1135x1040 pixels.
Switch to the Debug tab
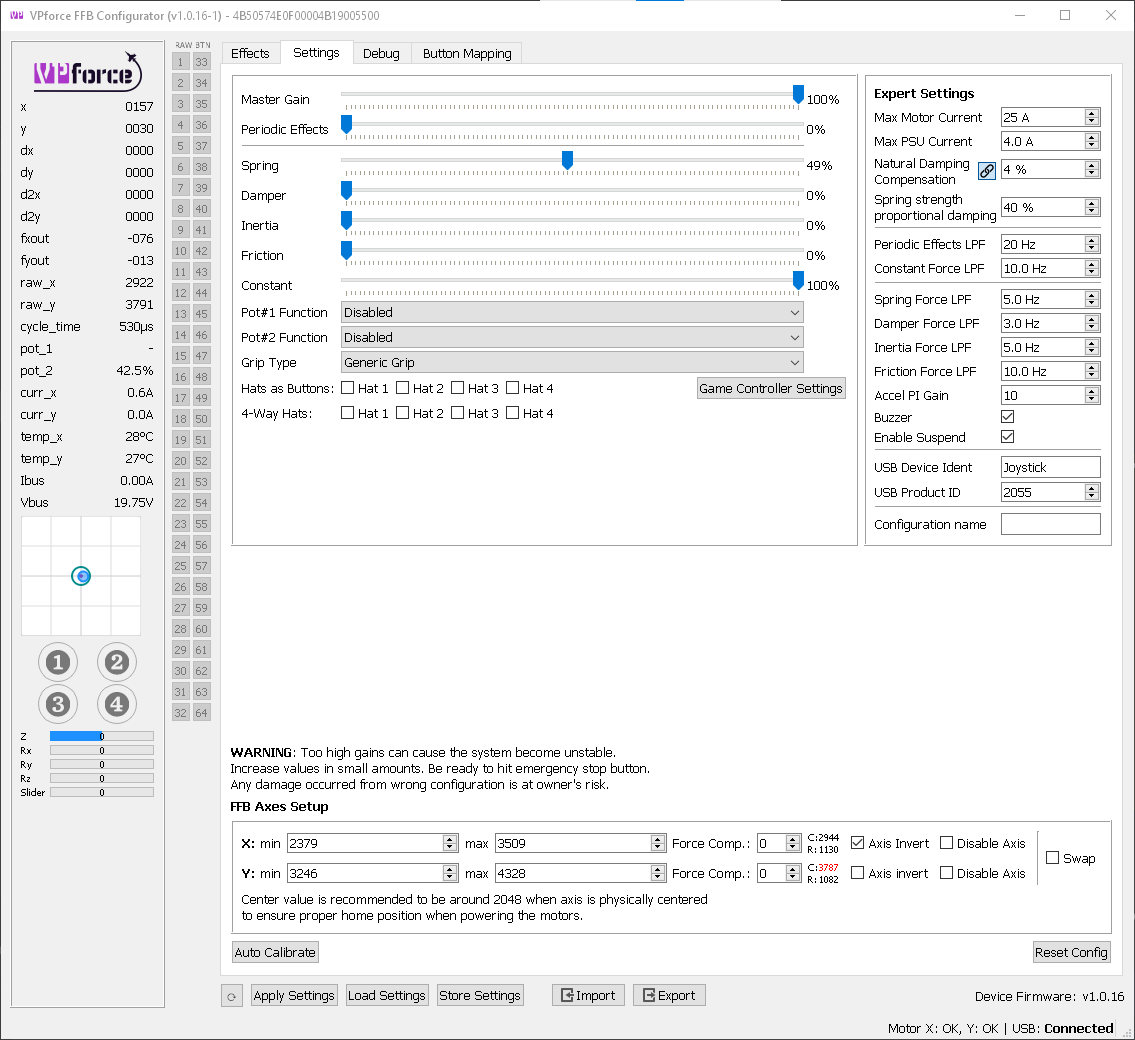tap(381, 54)
